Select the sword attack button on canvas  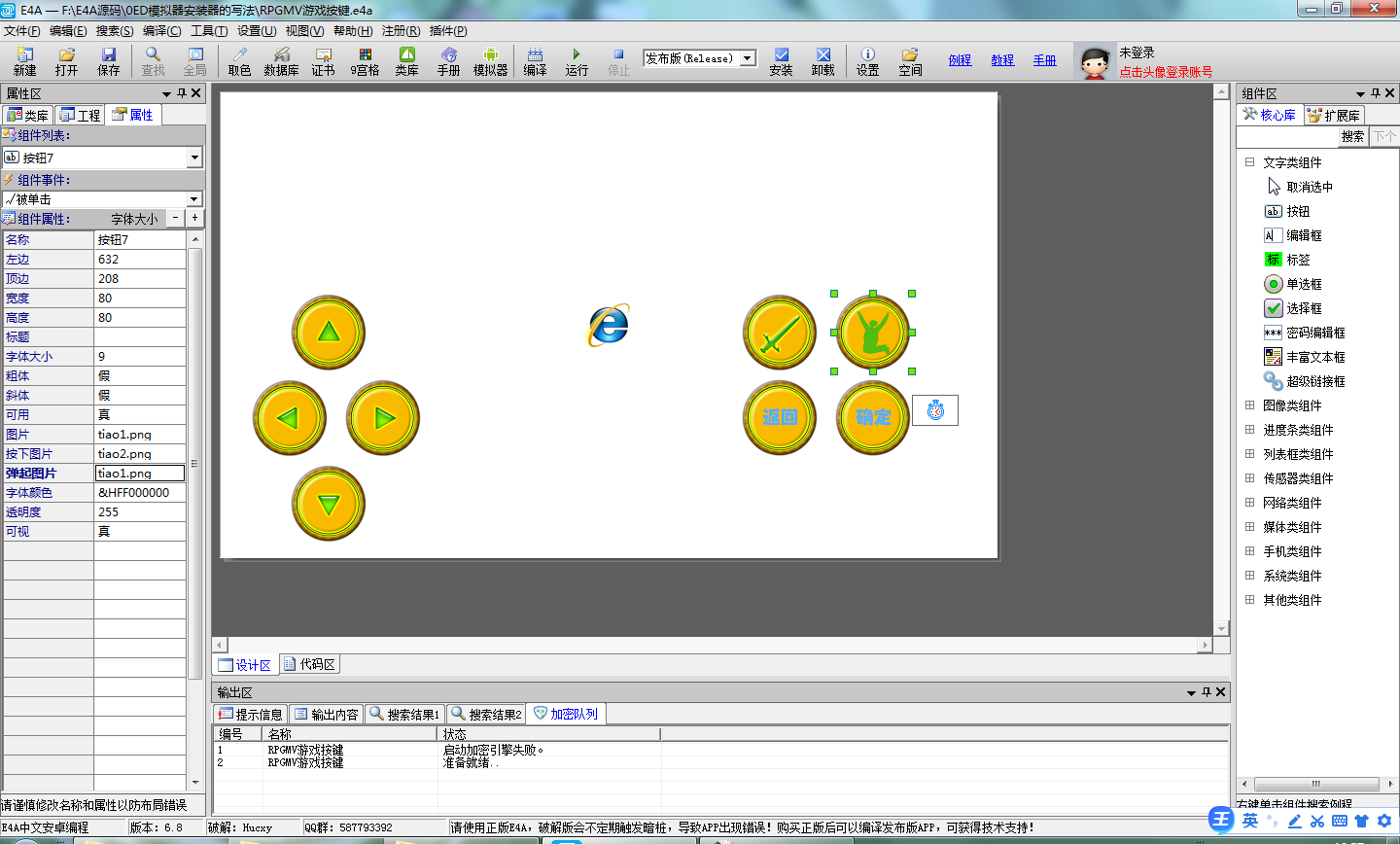click(779, 333)
